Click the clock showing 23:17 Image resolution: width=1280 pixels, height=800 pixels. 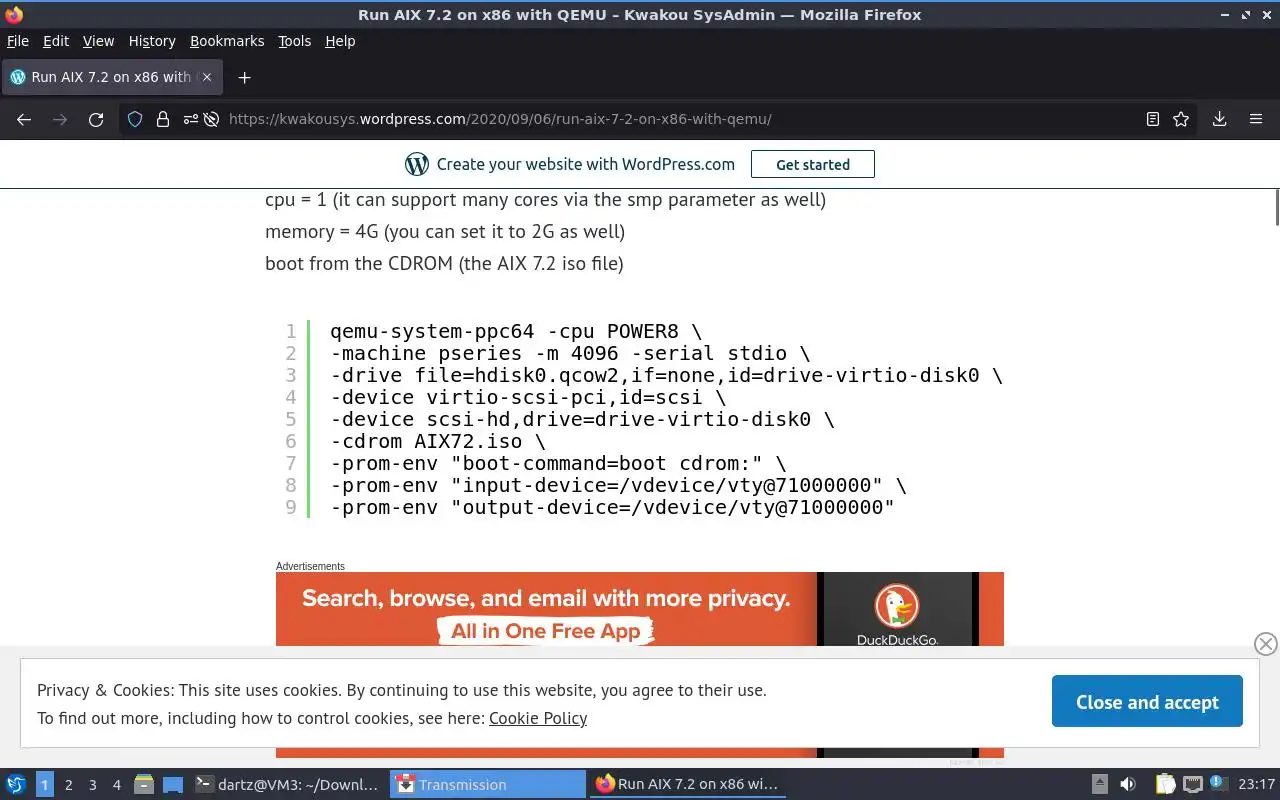(x=1256, y=784)
